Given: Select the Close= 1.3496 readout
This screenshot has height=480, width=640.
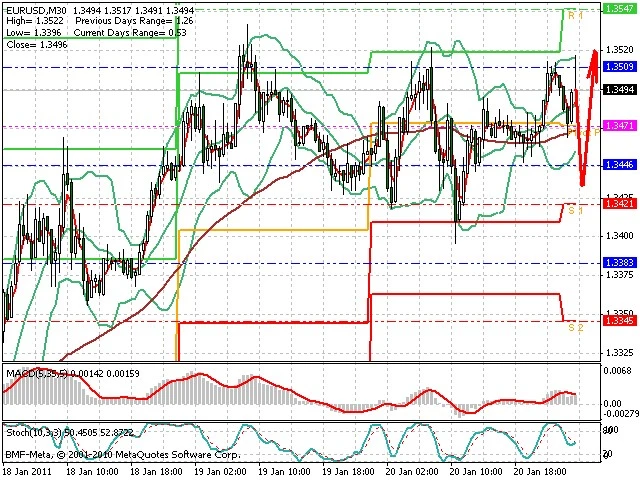Looking at the screenshot, I should tap(37, 44).
